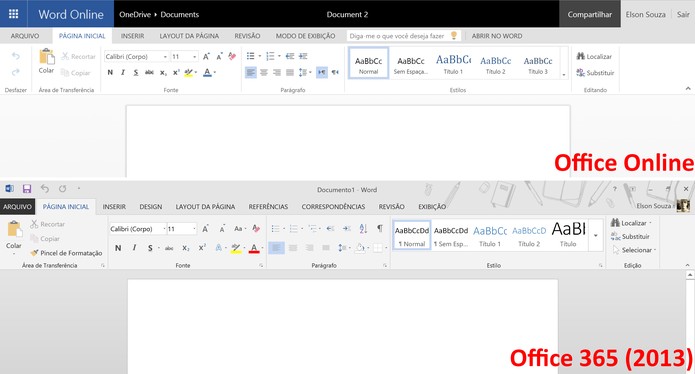The height and width of the screenshot is (374, 695).
Task: Open ARQUIVO tab in desktop Word
Action: click(17, 206)
